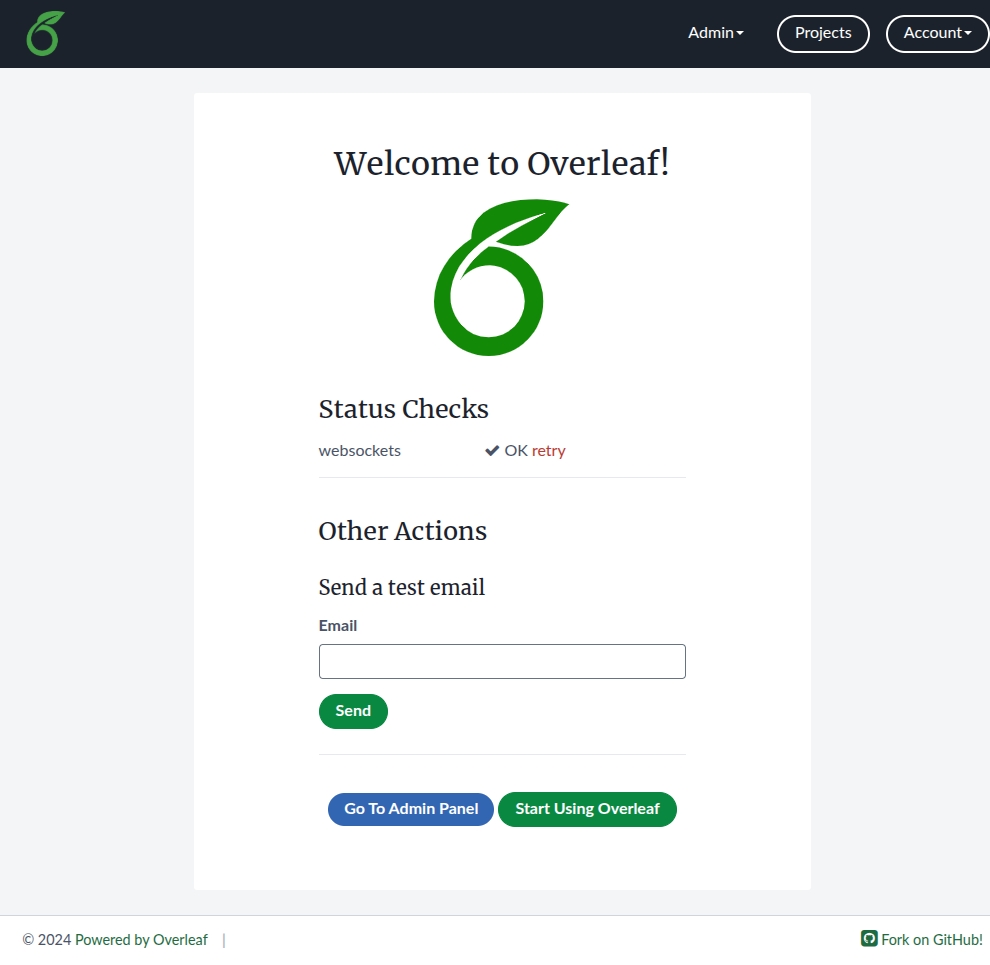Screen dimensions: 990x965
Task: Go To Admin Panel button
Action: [410, 809]
